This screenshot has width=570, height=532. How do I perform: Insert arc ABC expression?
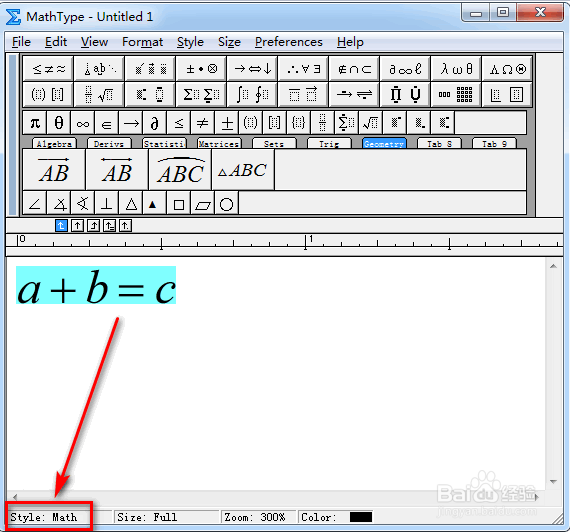180,169
